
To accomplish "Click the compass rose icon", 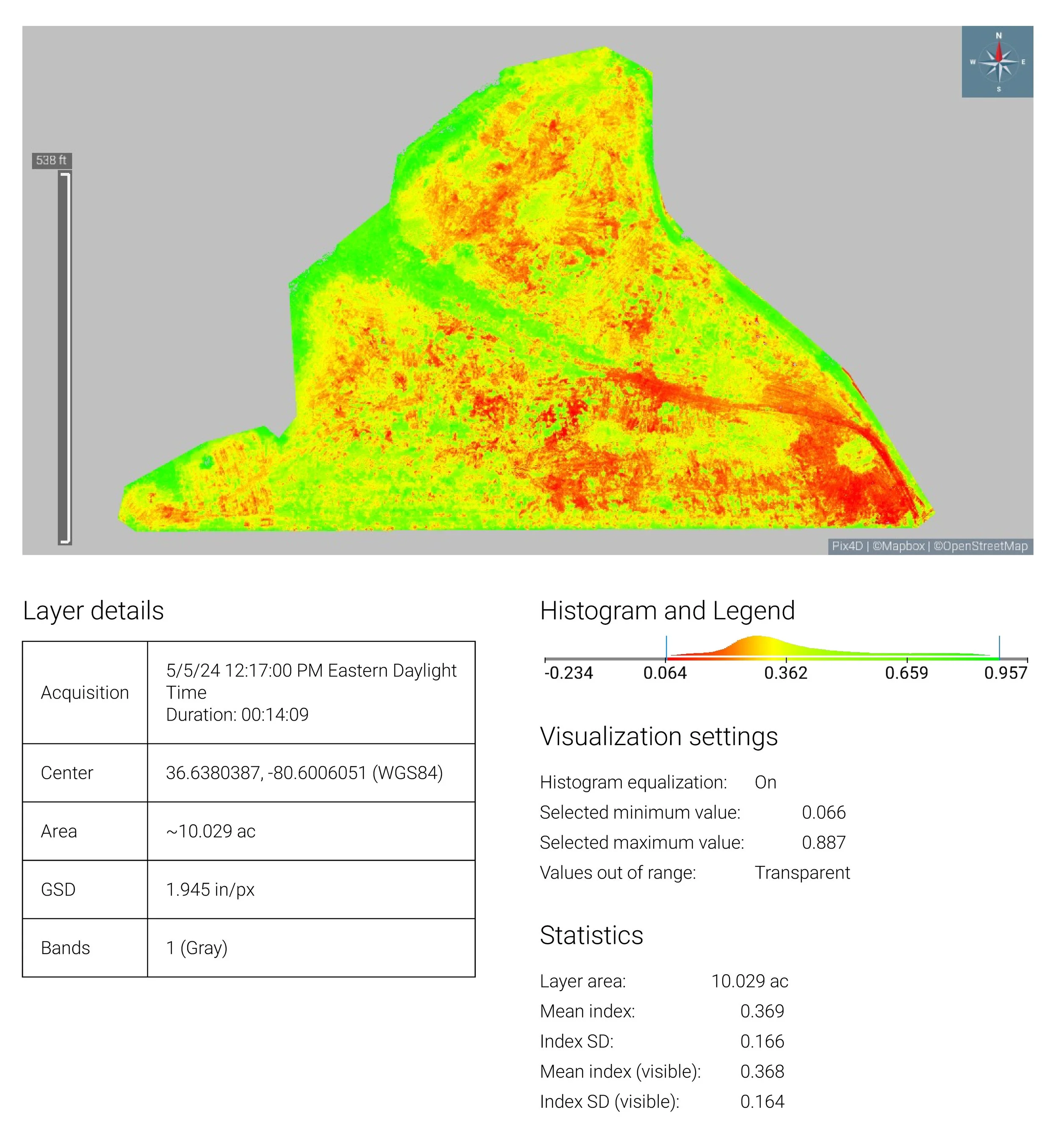I will (x=999, y=62).
